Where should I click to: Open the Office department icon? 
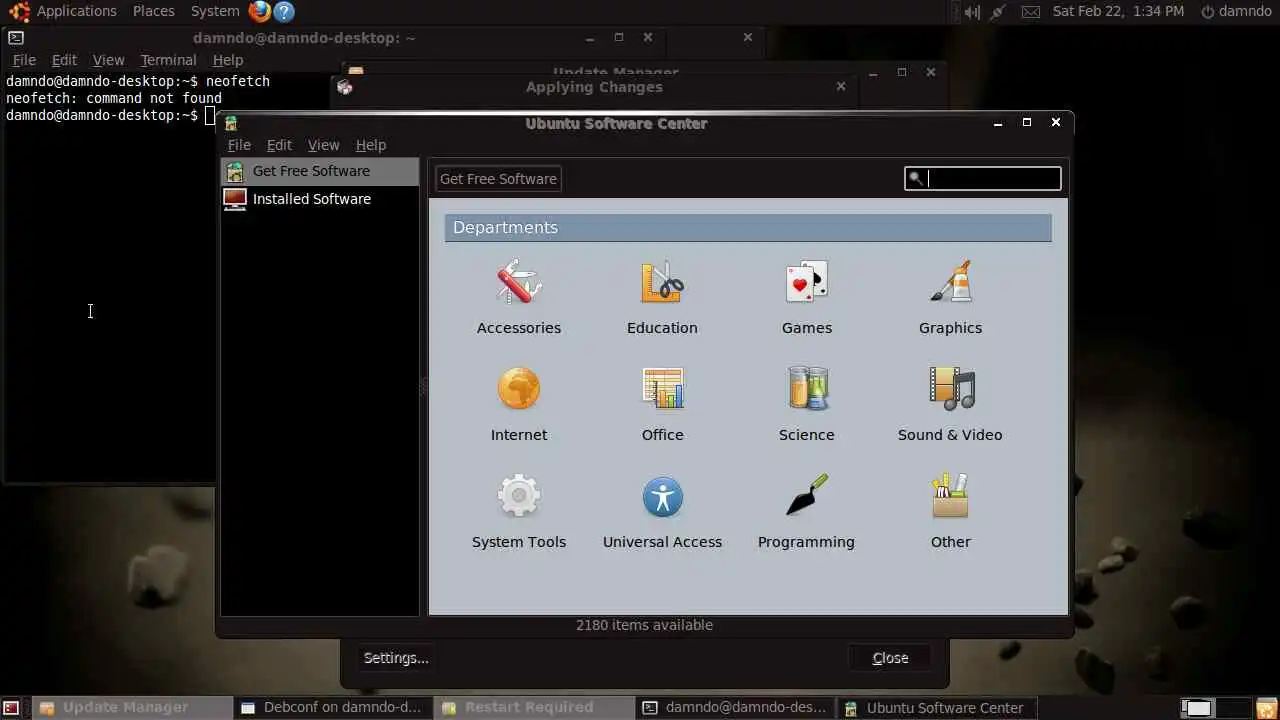(662, 389)
